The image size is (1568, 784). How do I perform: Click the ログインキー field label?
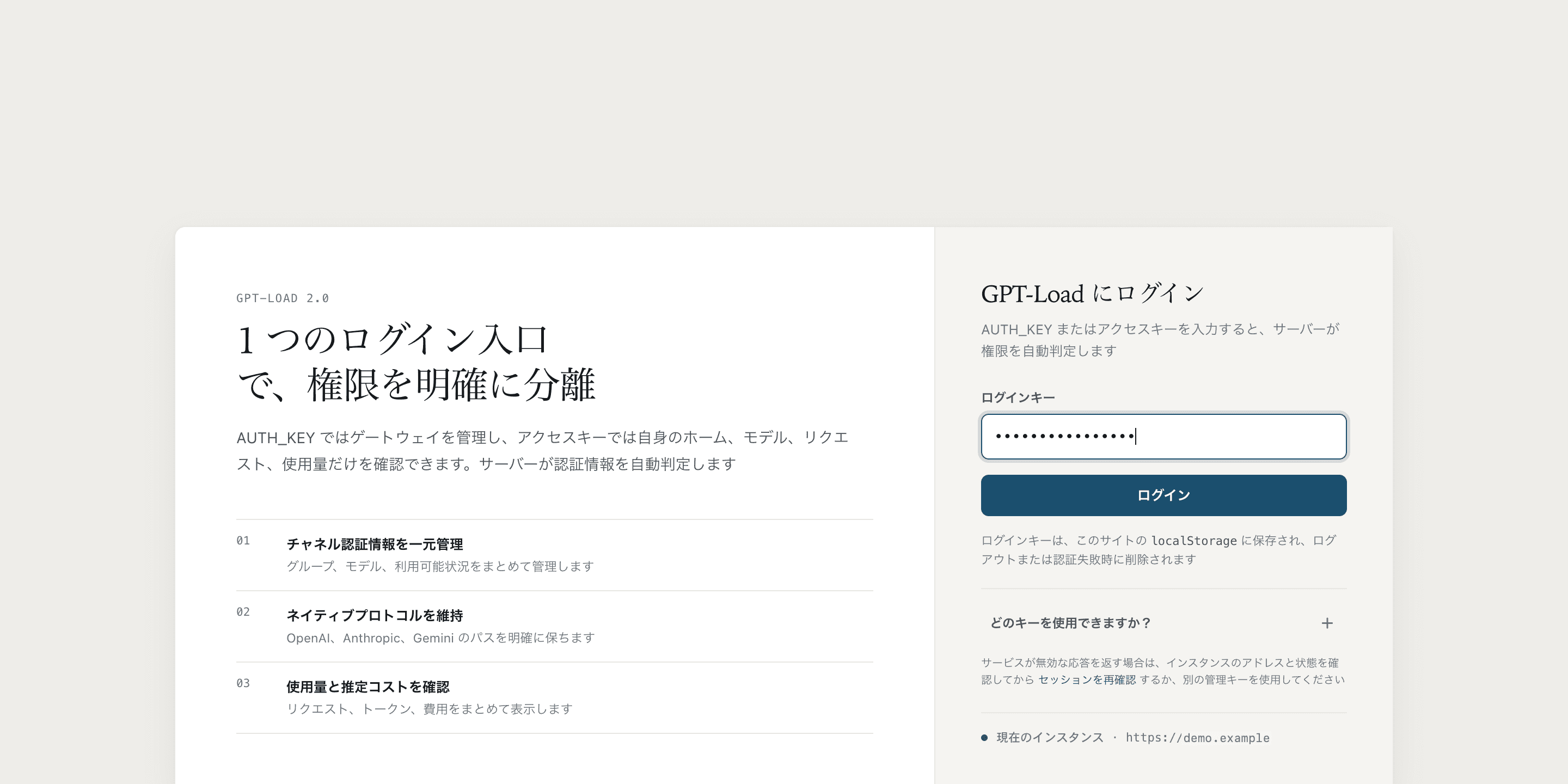coord(1018,397)
